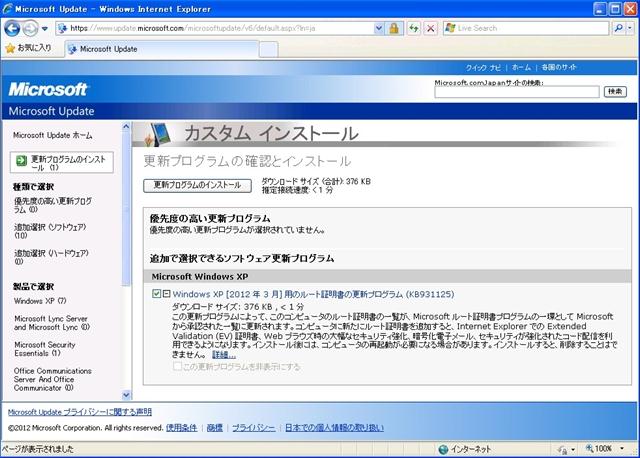The image size is (640, 458).
Task: Click the 更新プログラムのインストール button
Action: (198, 185)
